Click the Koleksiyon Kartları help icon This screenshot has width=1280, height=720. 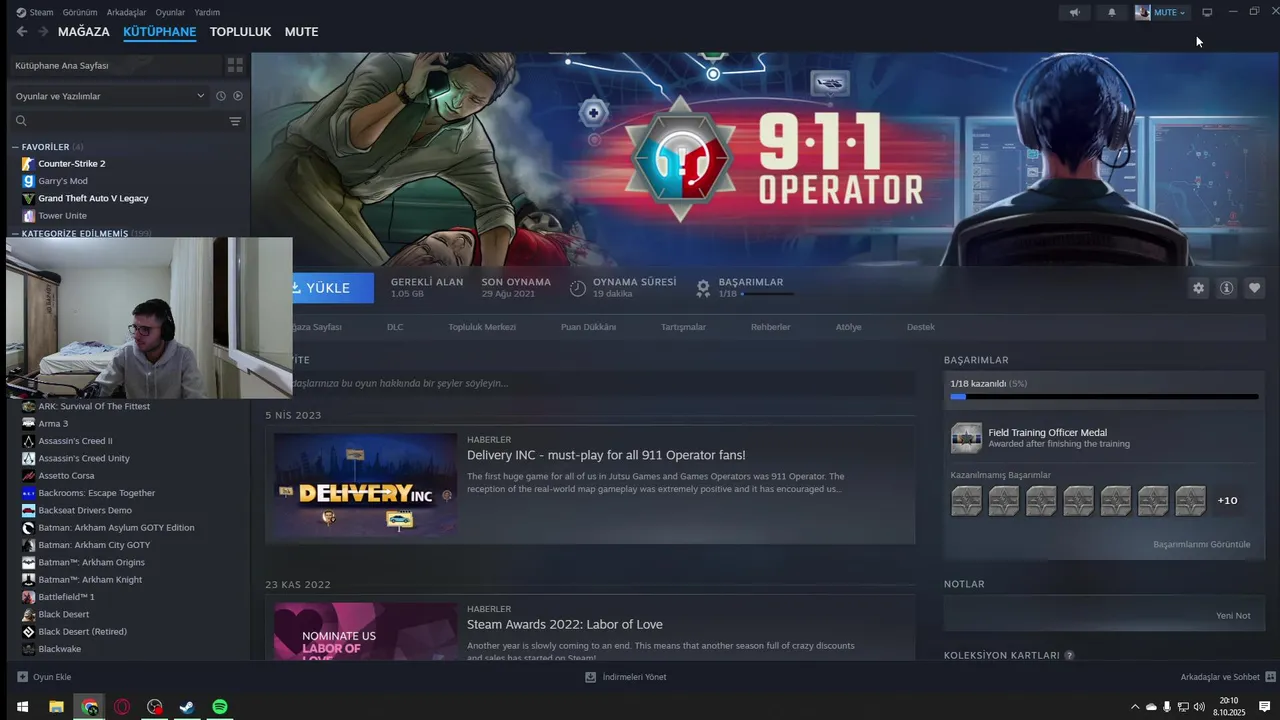(x=1069, y=656)
